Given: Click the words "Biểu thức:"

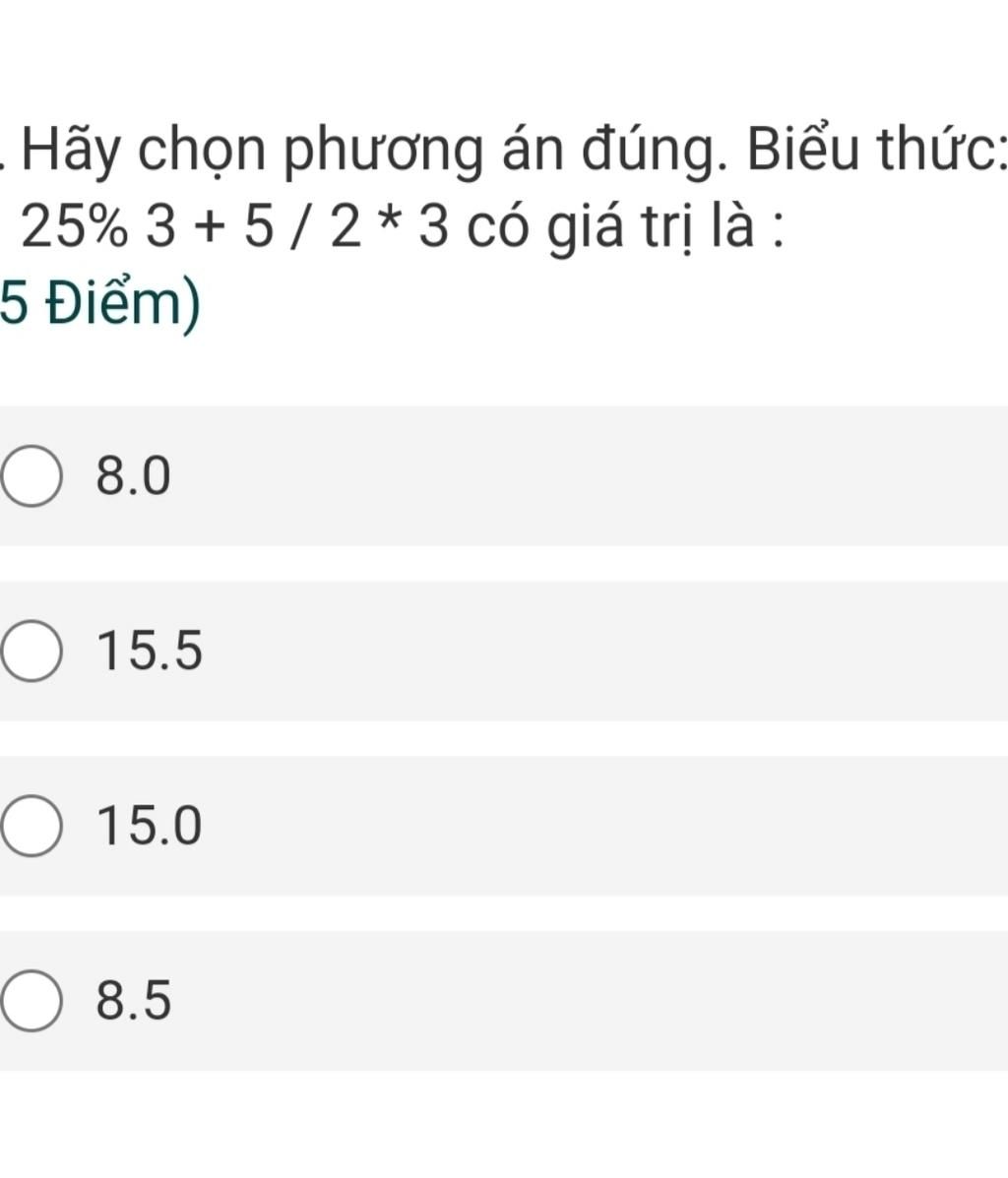Looking at the screenshot, I should (x=876, y=151).
